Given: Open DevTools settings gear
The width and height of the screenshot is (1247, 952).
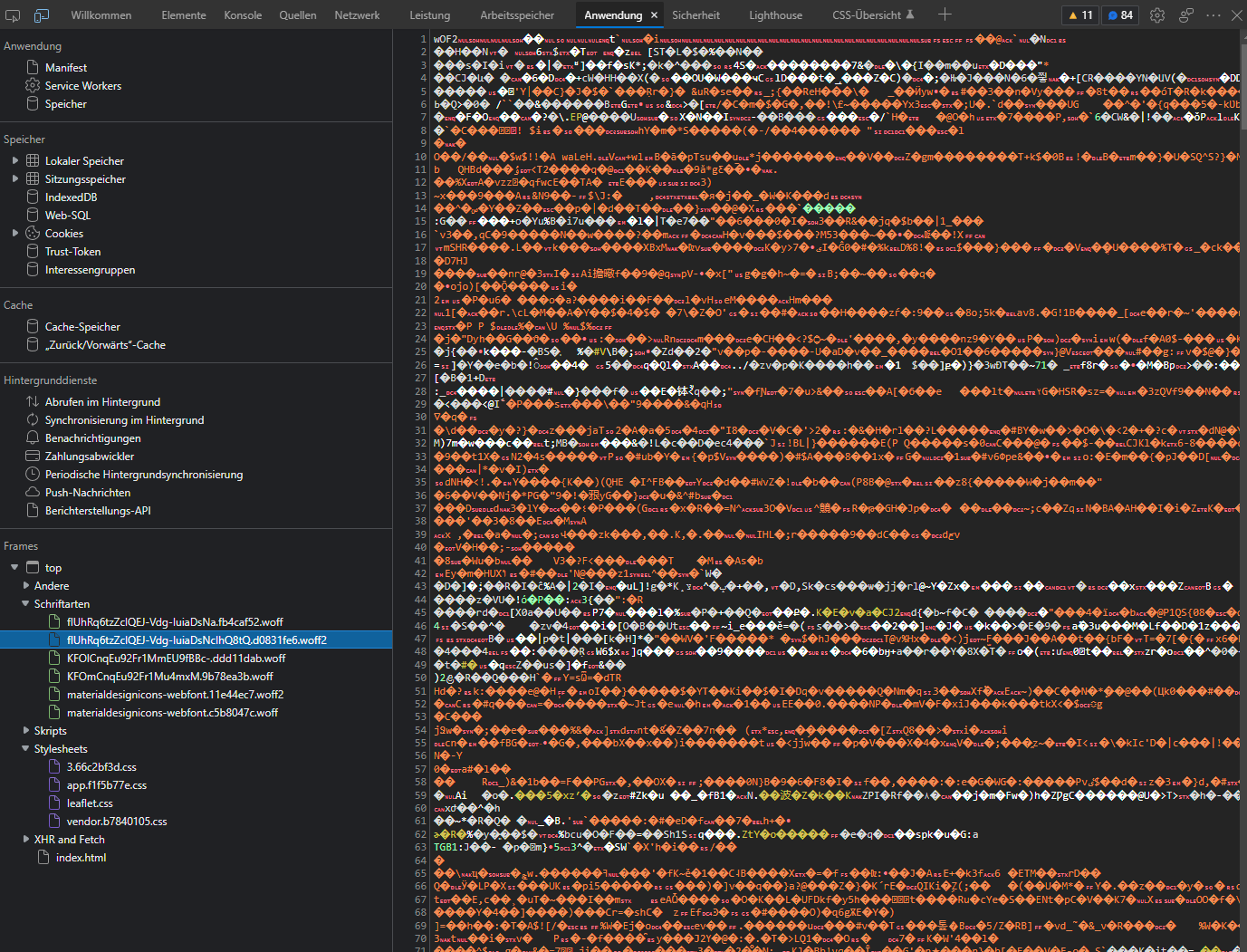Looking at the screenshot, I should click(x=1157, y=15).
